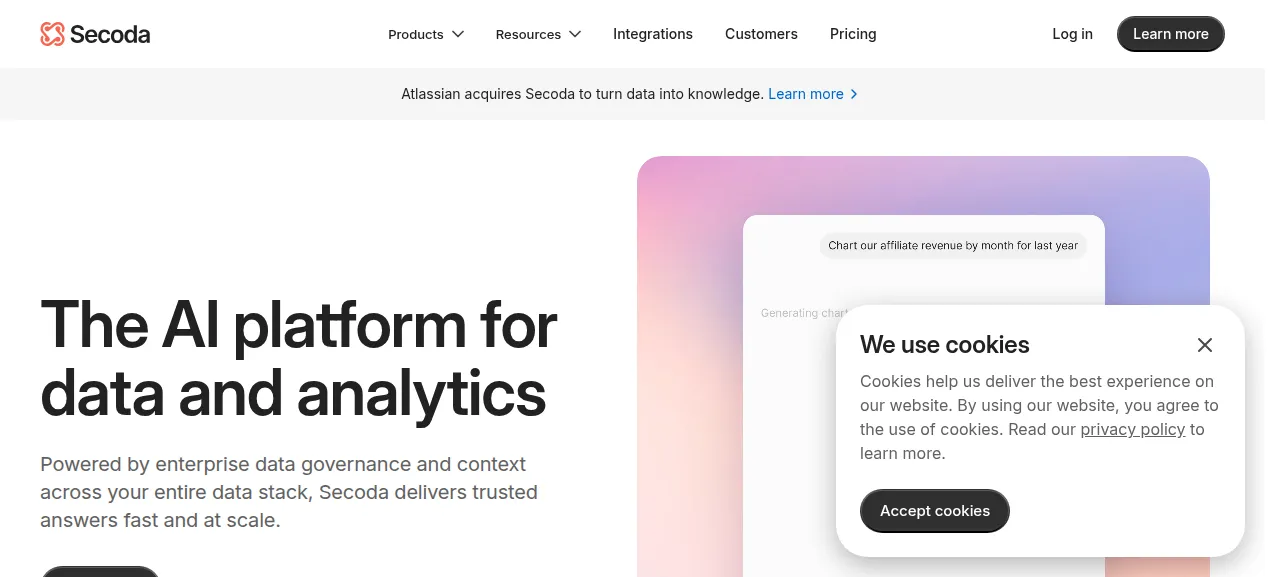The width and height of the screenshot is (1280, 577).
Task: Open the privacy policy link
Action: pos(1133,429)
